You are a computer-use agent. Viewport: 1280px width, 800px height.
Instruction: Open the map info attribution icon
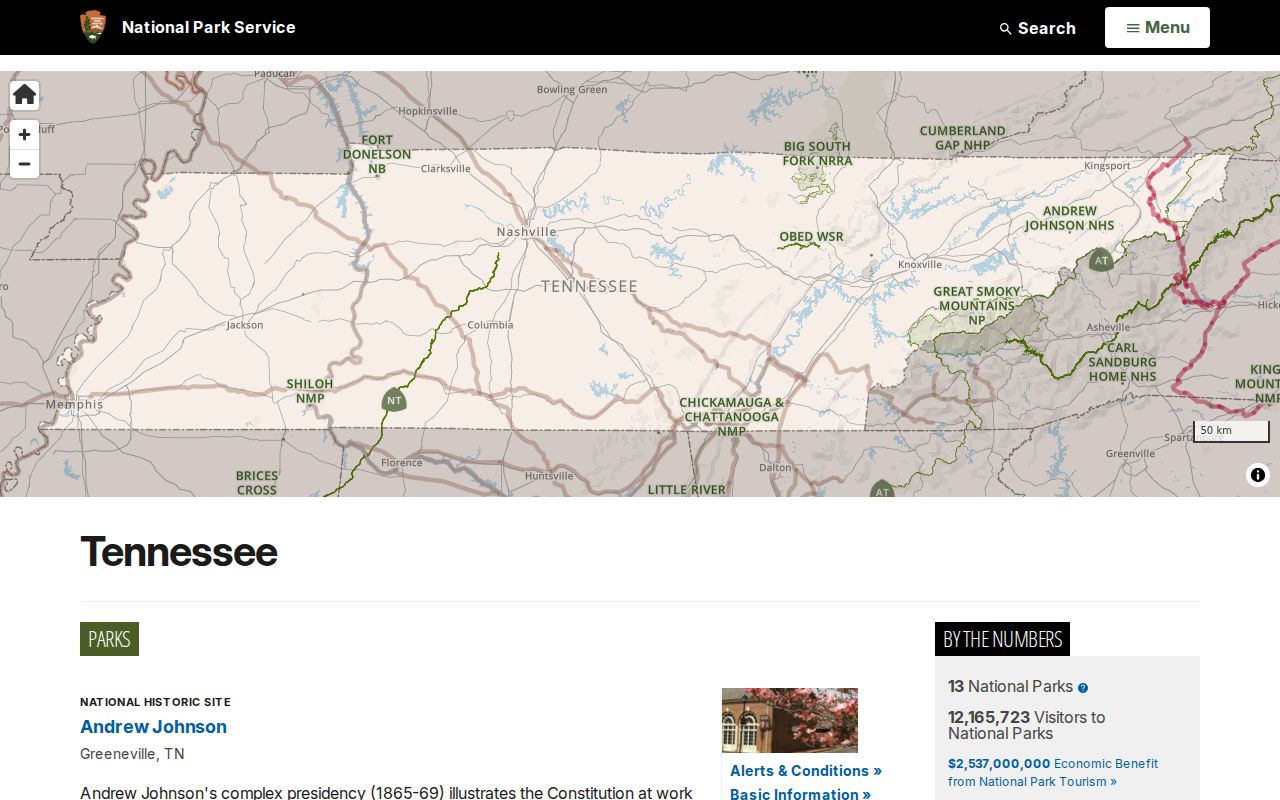point(1258,475)
